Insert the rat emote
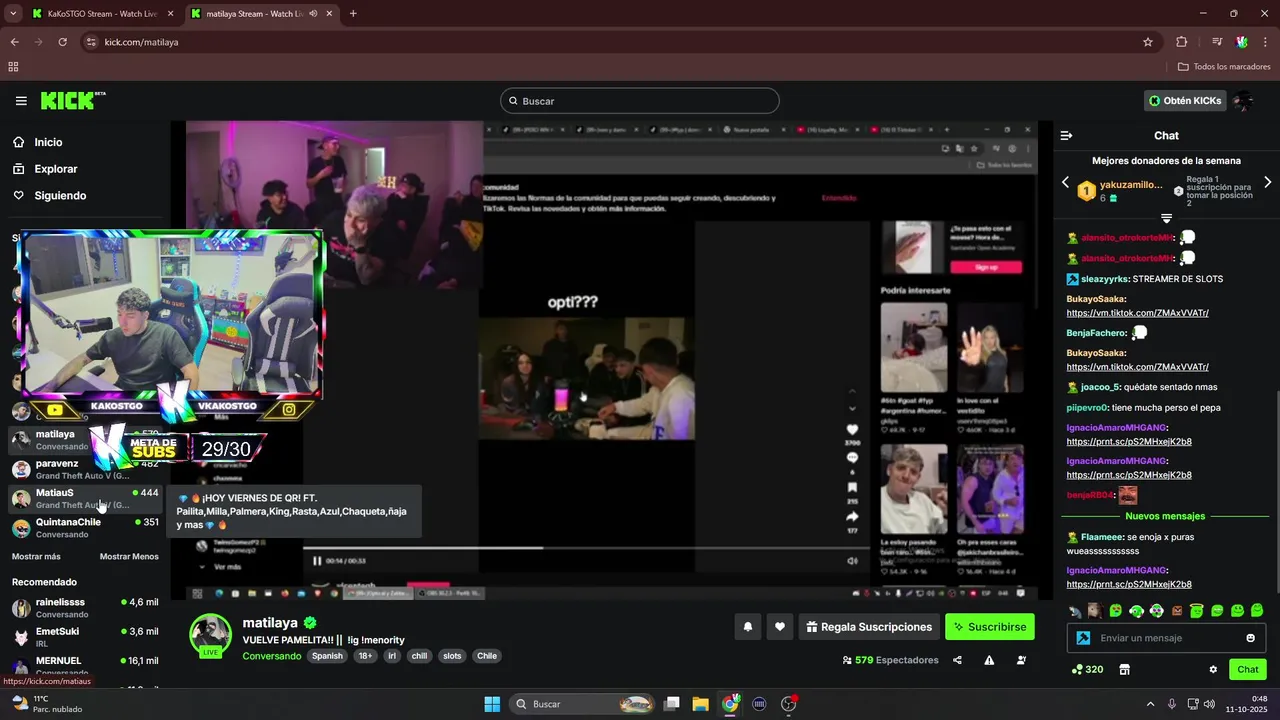Image resolution: width=1280 pixels, height=720 pixels. pyautogui.click(x=1075, y=611)
